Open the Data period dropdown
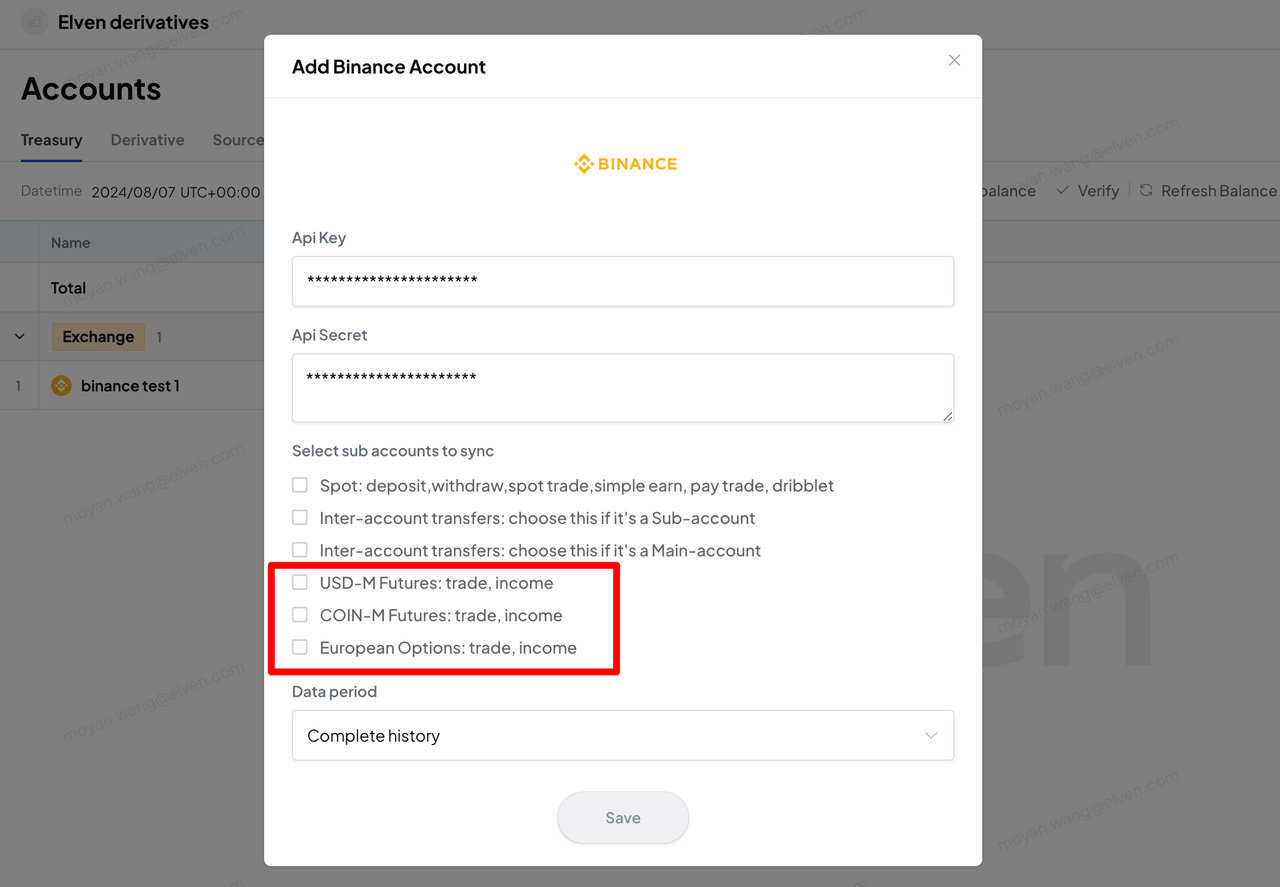This screenshot has width=1280, height=887. (x=622, y=736)
